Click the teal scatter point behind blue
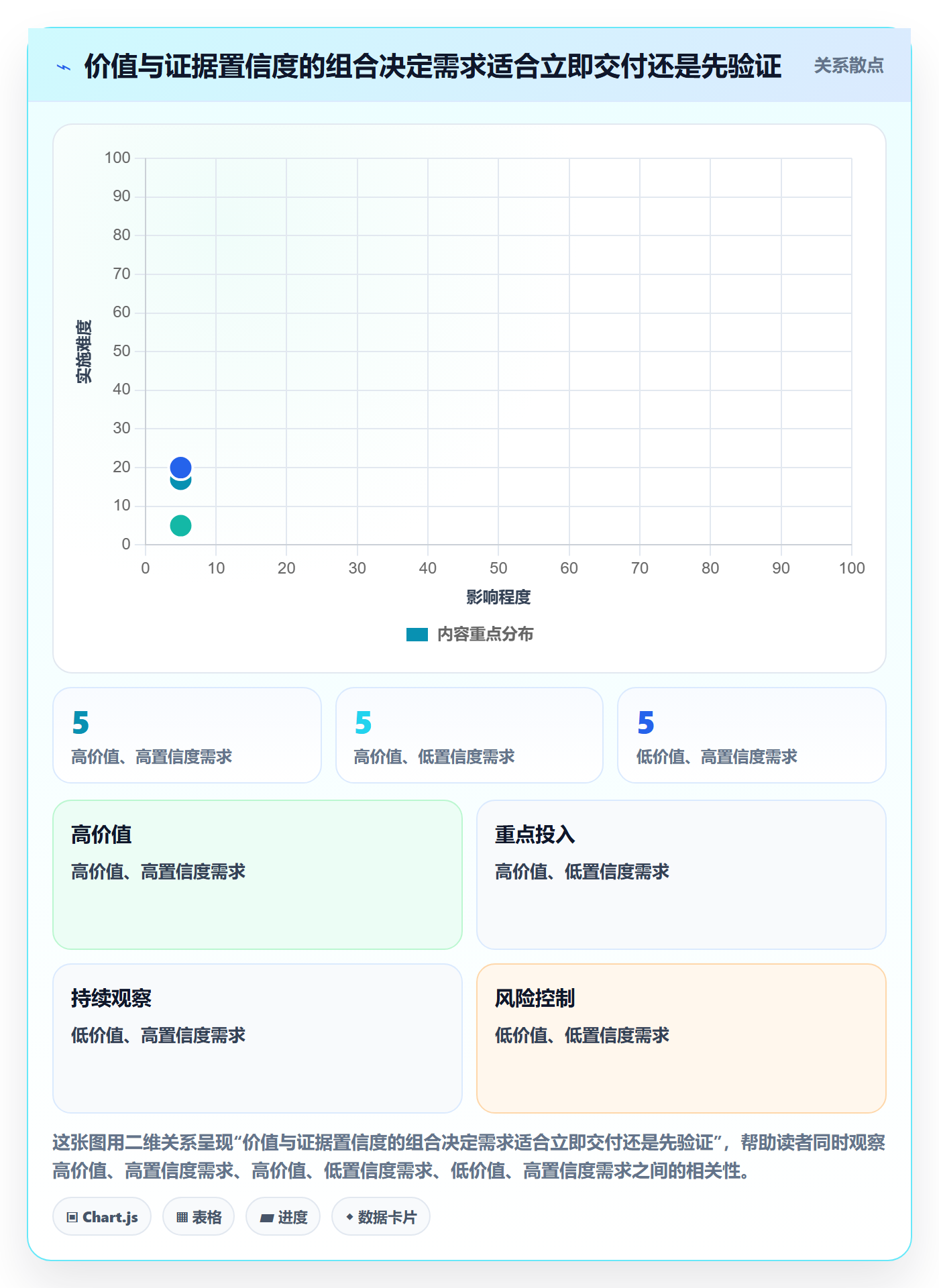 [x=180, y=484]
